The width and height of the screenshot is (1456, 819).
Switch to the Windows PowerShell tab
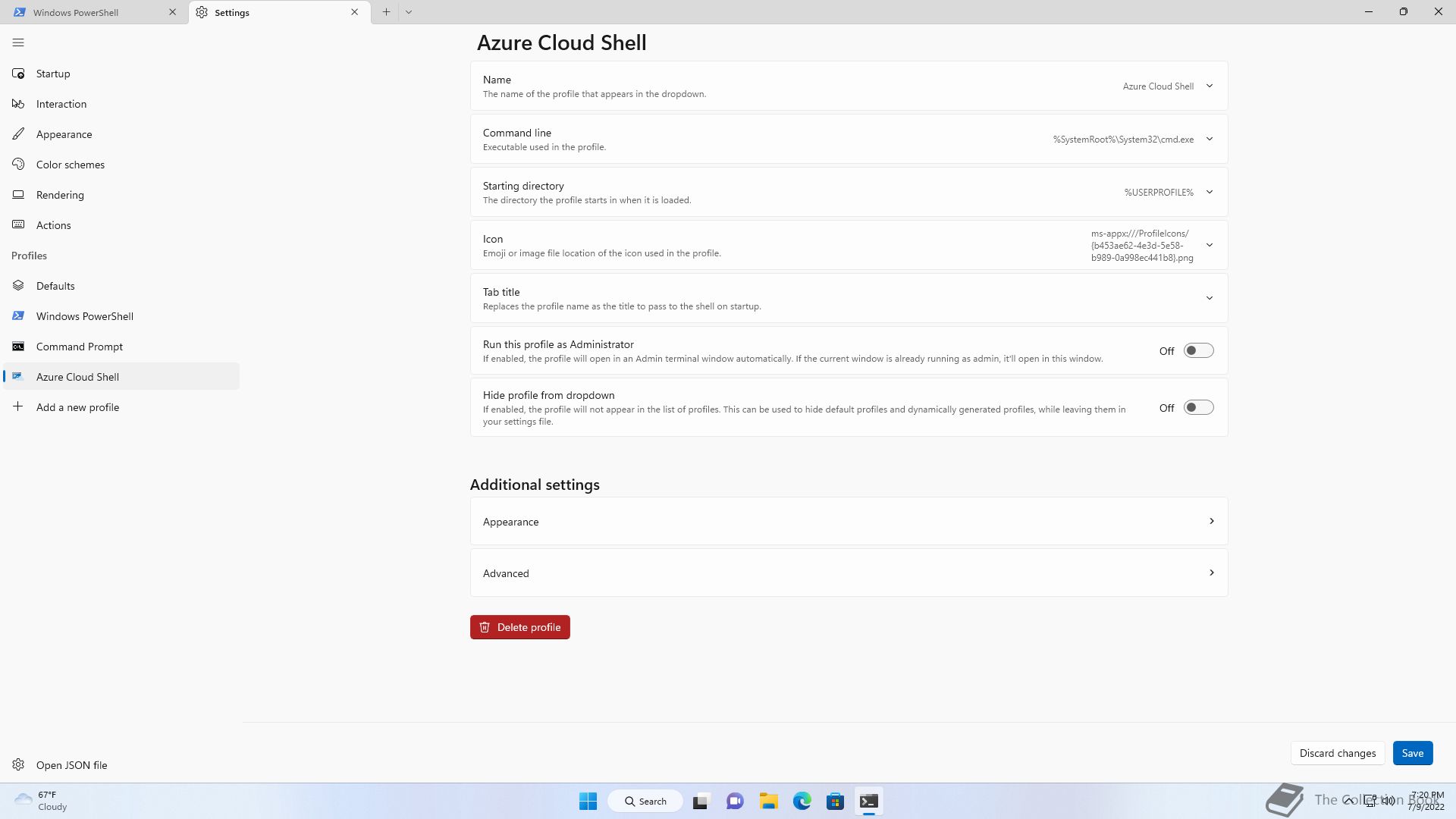point(94,12)
